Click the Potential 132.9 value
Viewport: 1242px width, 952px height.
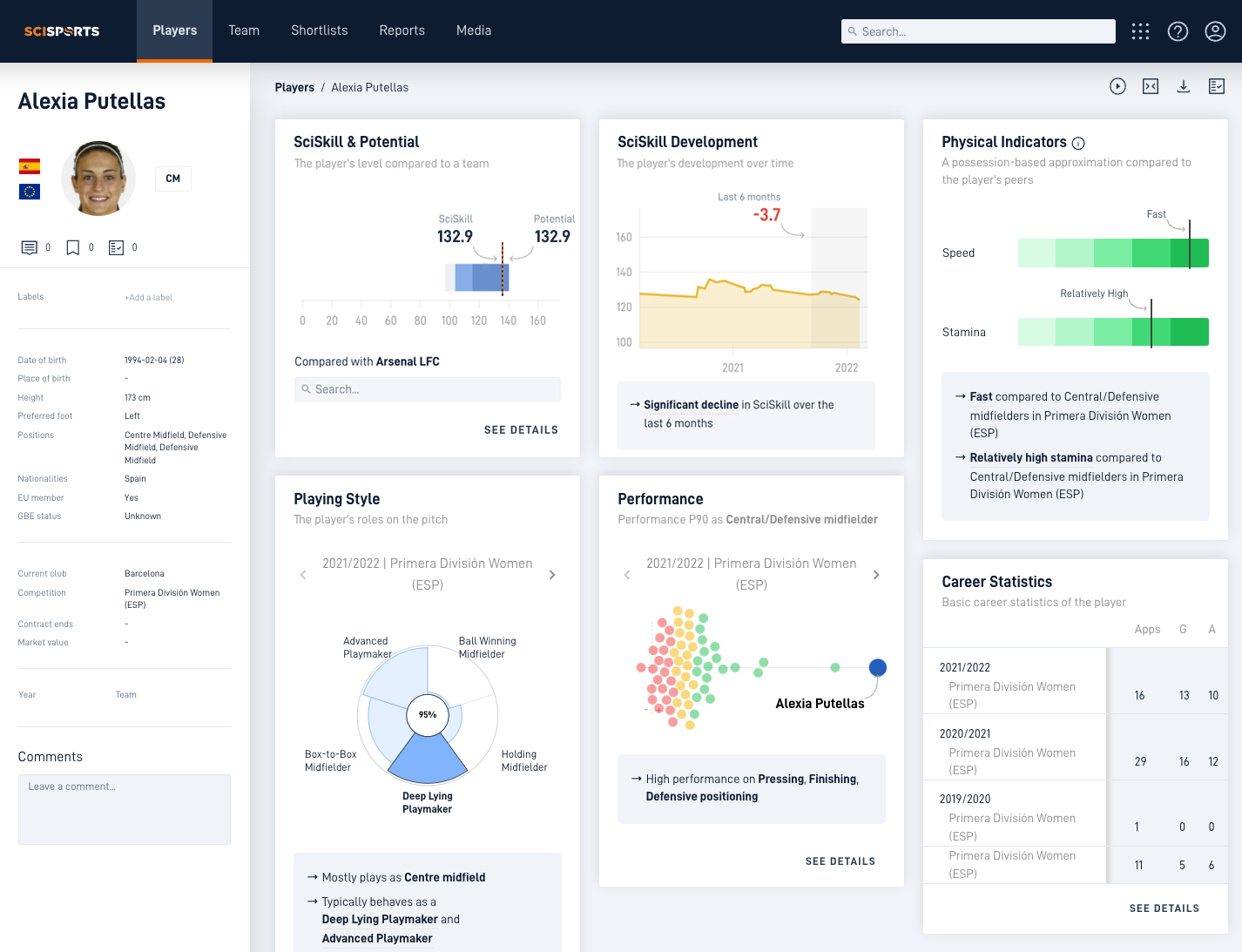coord(552,237)
